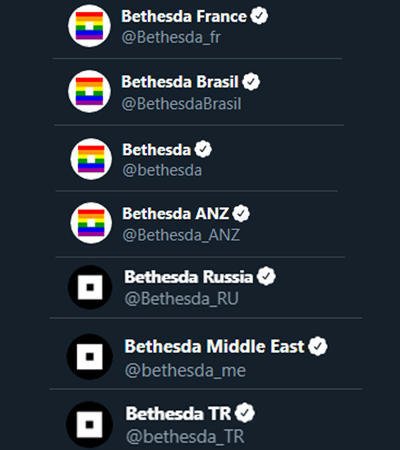Visit the @bethesda handle link
The image size is (400, 450).
162,170
